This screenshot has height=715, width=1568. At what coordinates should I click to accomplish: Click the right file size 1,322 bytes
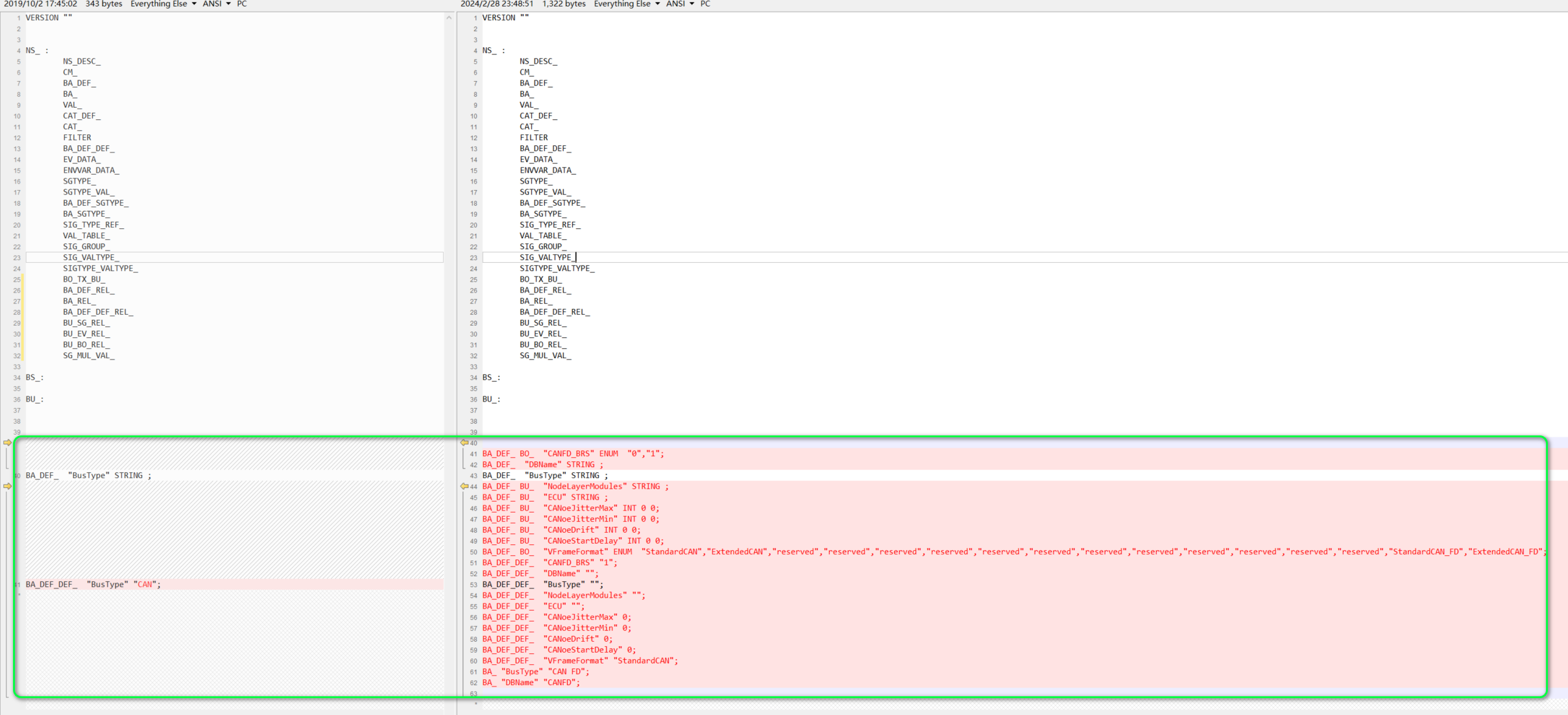click(x=564, y=4)
